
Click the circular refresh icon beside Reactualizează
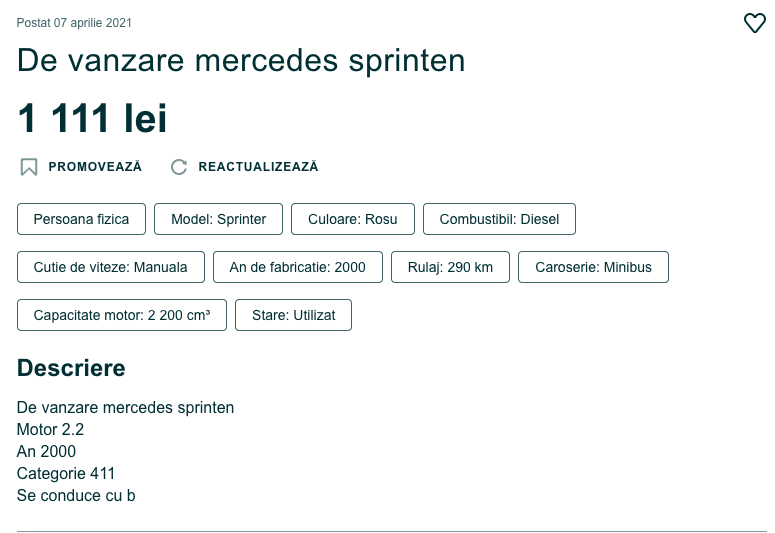coord(179,167)
